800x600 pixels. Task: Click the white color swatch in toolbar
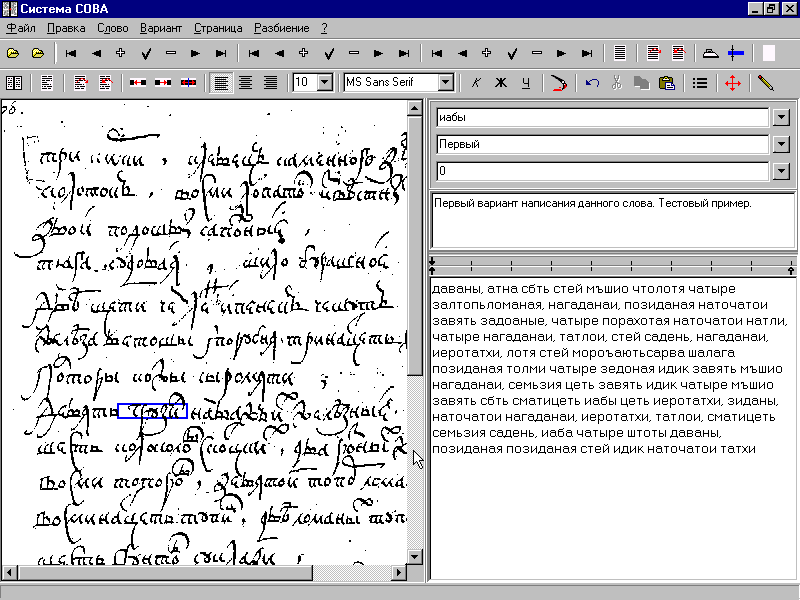(x=769, y=52)
